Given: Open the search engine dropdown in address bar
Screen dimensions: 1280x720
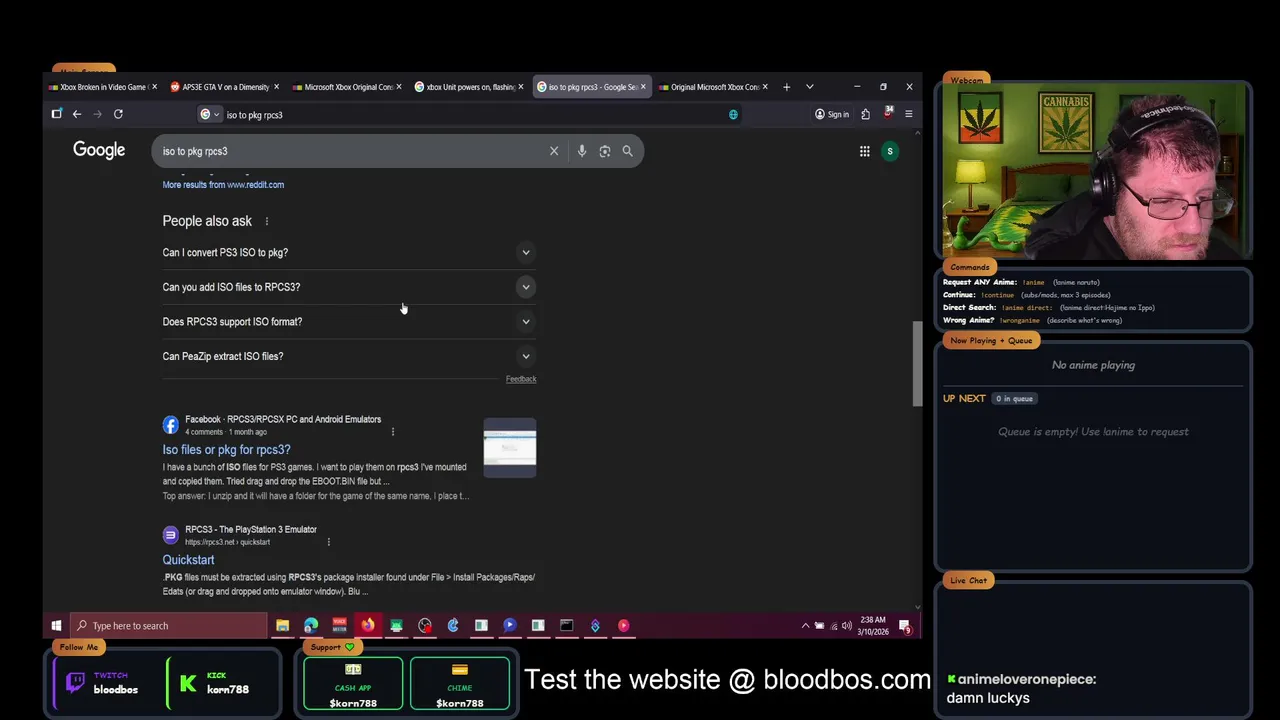Looking at the screenshot, I should pyautogui.click(x=209, y=114).
